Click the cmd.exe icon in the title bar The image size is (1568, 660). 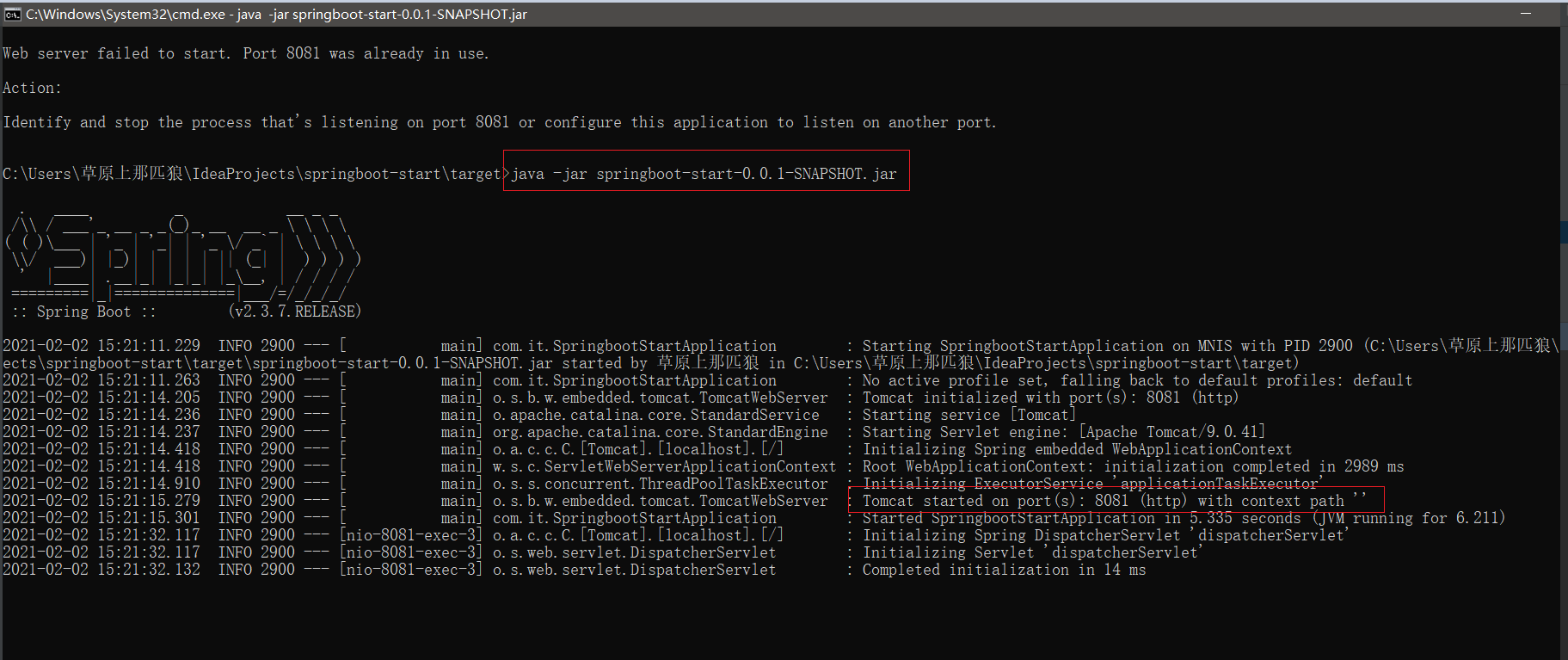click(13, 14)
